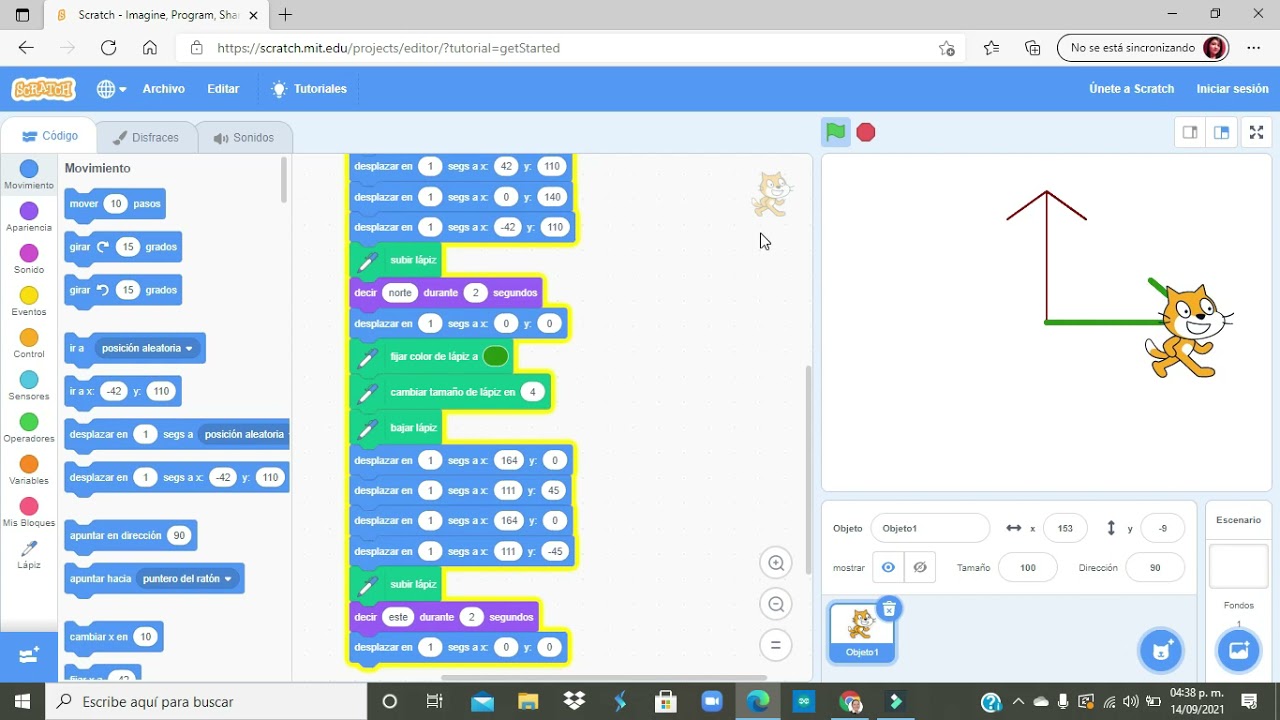Open the browser favorites star icon
The image size is (1280, 720).
point(991,48)
